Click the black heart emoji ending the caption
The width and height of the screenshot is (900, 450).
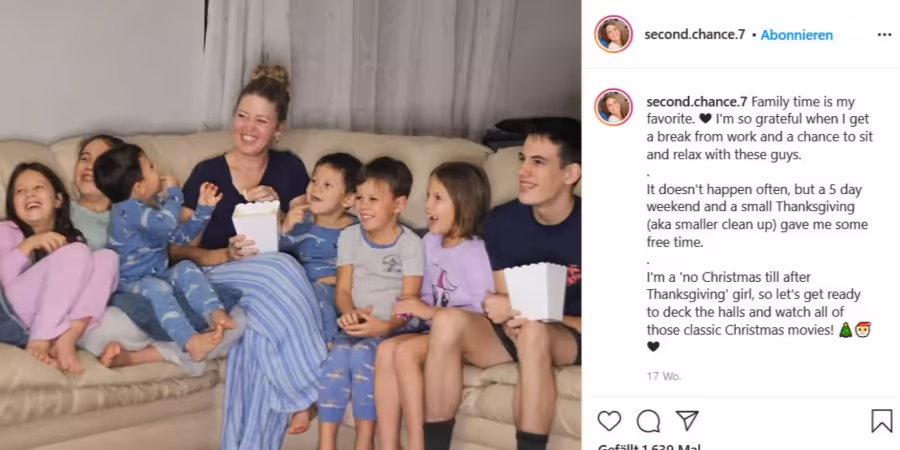653,347
